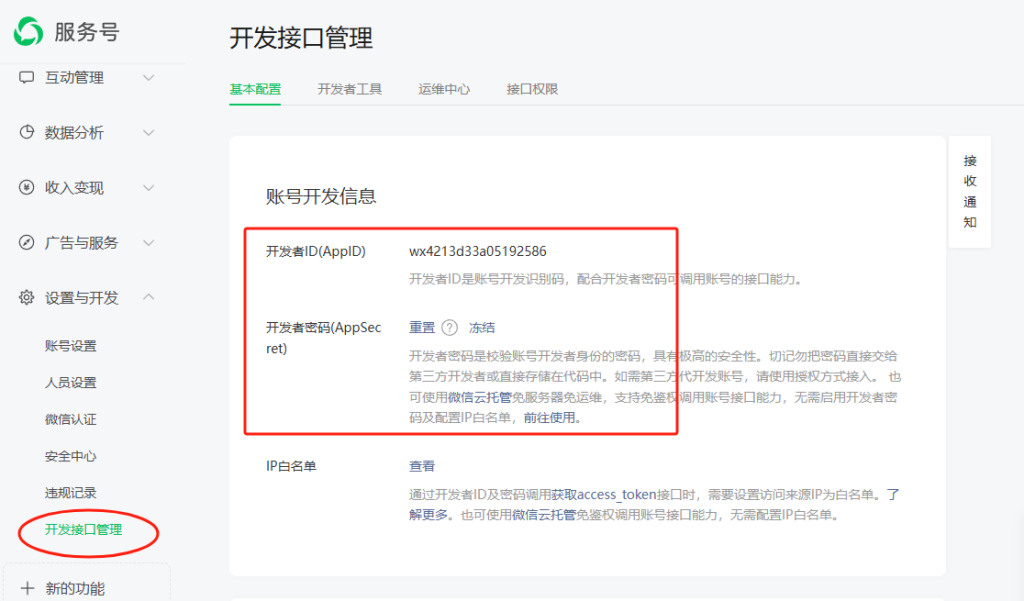Click the 设置与开发 gear icon
Viewport: 1024px width, 601px height.
click(x=26, y=297)
